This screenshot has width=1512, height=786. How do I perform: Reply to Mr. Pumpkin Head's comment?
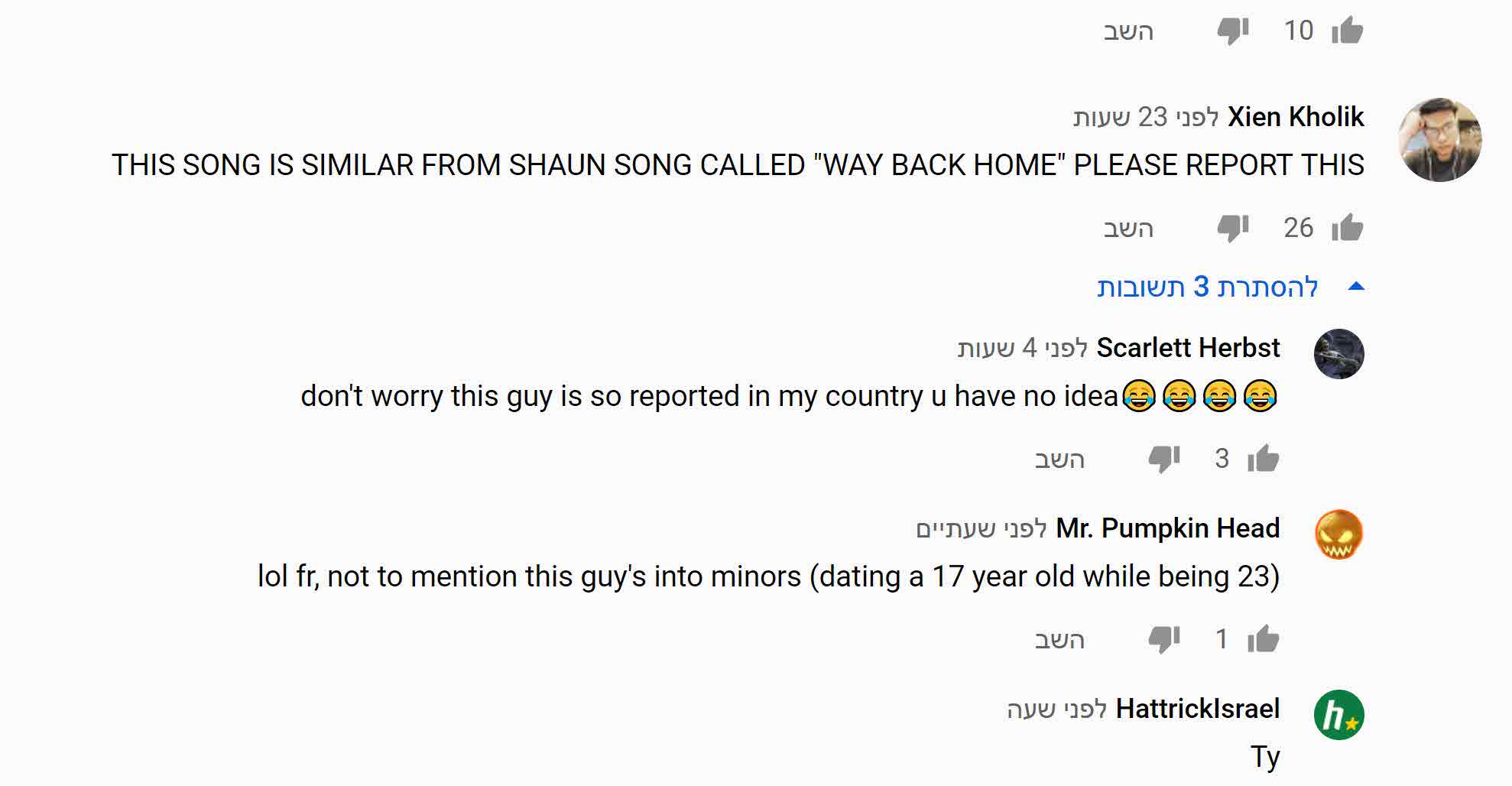tap(1059, 640)
